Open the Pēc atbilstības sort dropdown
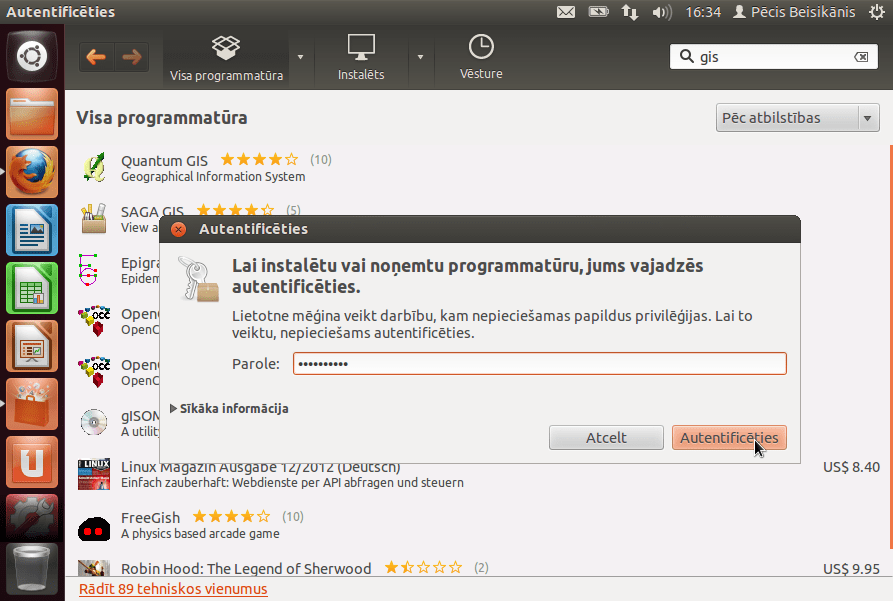This screenshot has height=601, width=893. coord(797,118)
